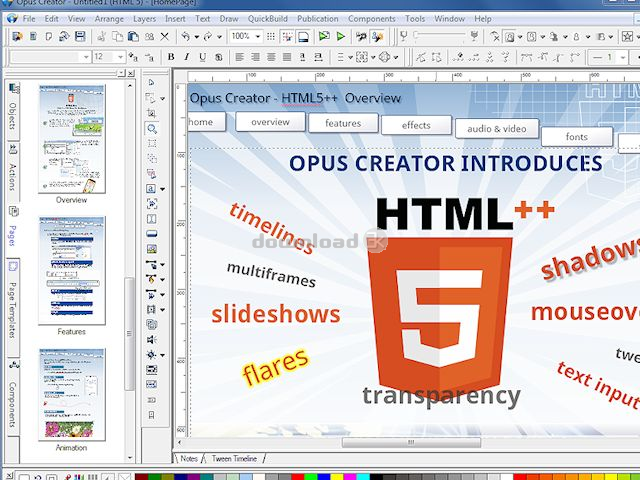
Task: Toggle italic formatting
Action: 187,57
